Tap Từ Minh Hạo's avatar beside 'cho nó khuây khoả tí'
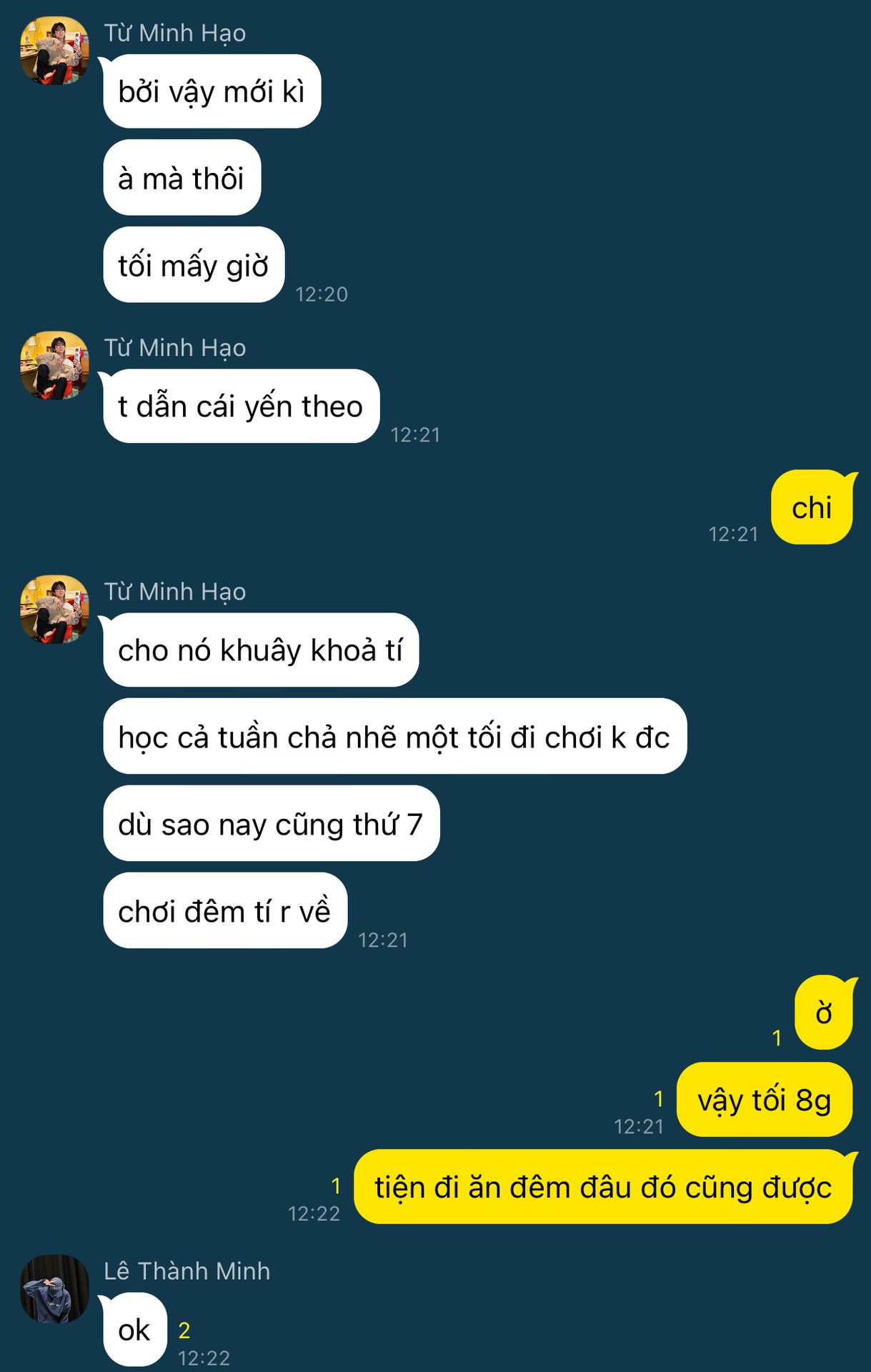The width and height of the screenshot is (871, 1372). tap(54, 609)
